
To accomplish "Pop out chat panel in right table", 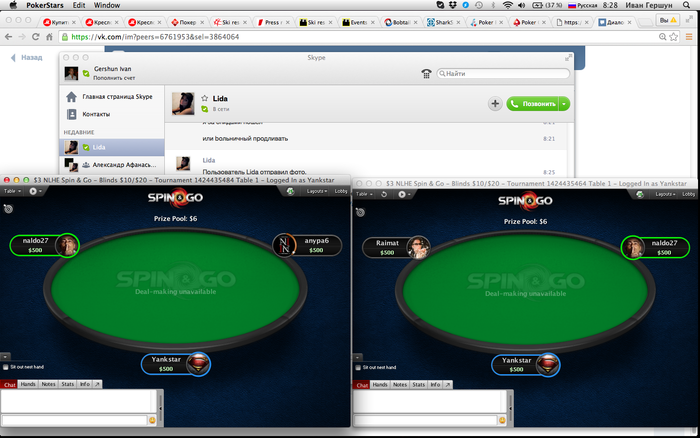I will 448,384.
